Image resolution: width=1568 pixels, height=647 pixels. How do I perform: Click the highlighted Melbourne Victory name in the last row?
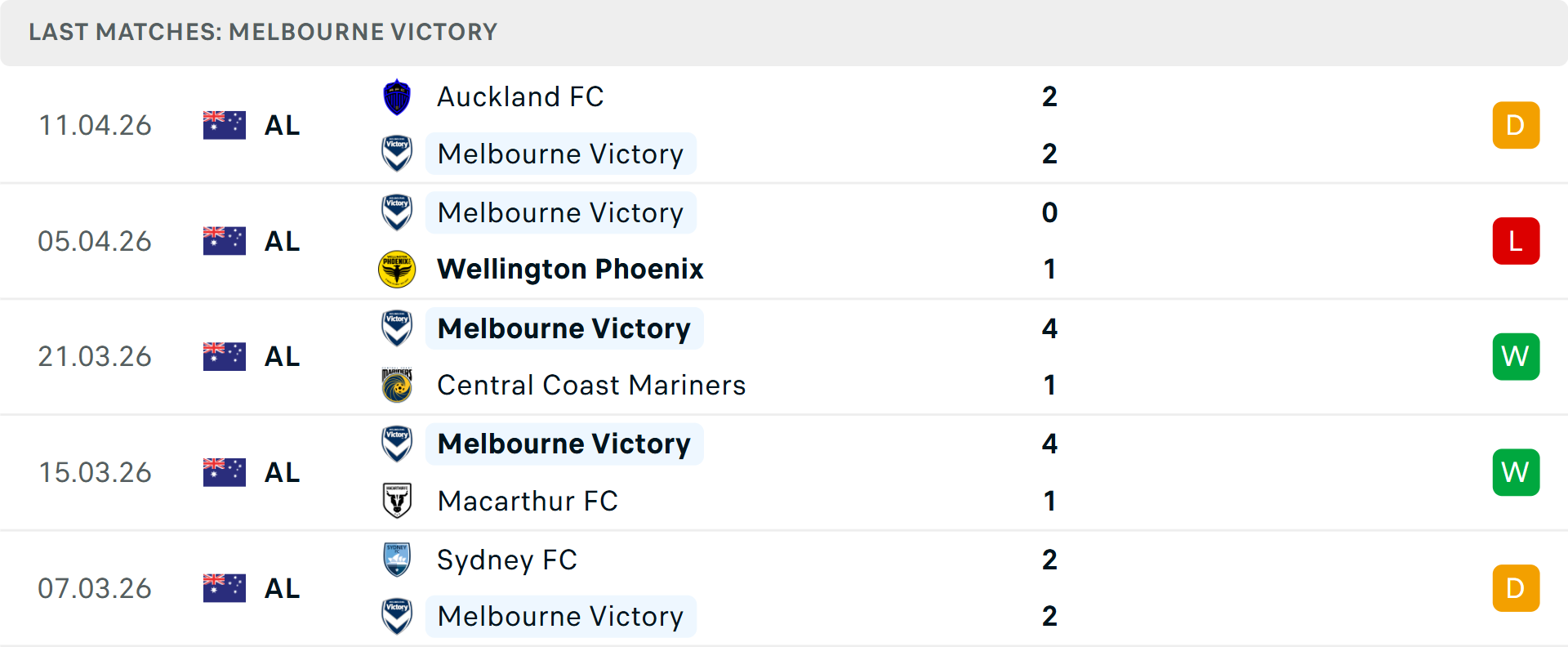coord(560,616)
